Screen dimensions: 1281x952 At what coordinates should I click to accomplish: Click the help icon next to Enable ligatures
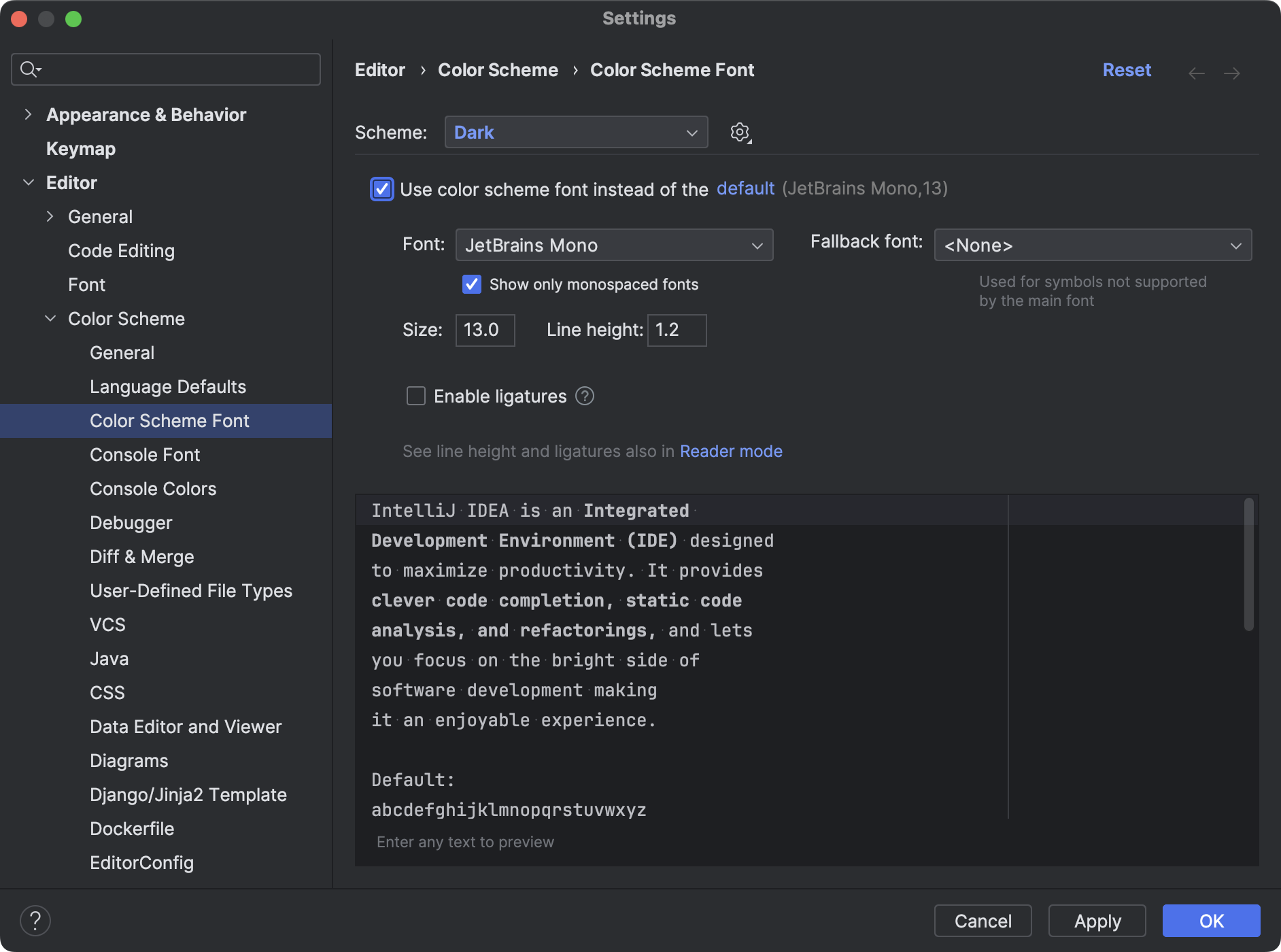pos(585,396)
